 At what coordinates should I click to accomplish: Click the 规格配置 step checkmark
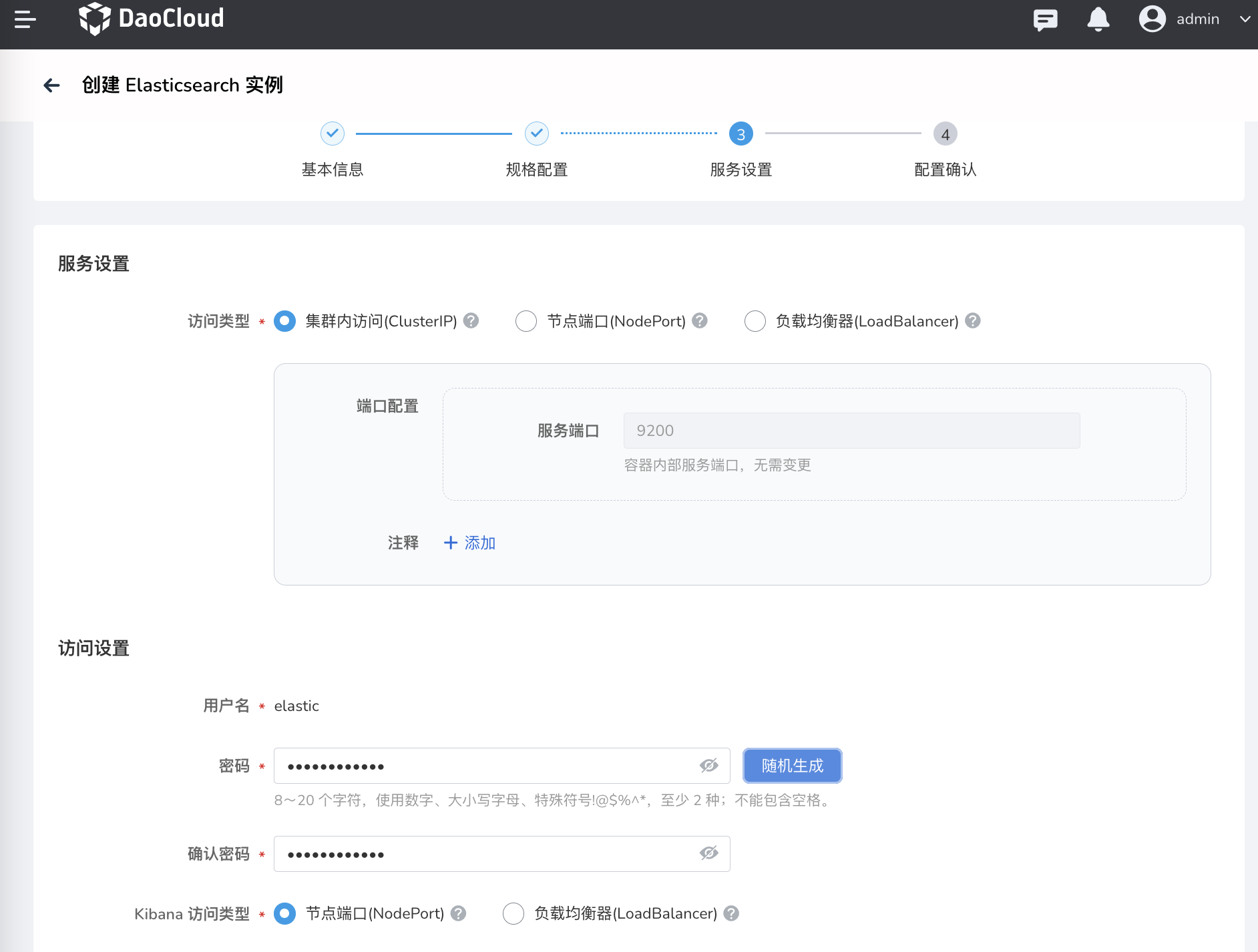click(x=537, y=134)
